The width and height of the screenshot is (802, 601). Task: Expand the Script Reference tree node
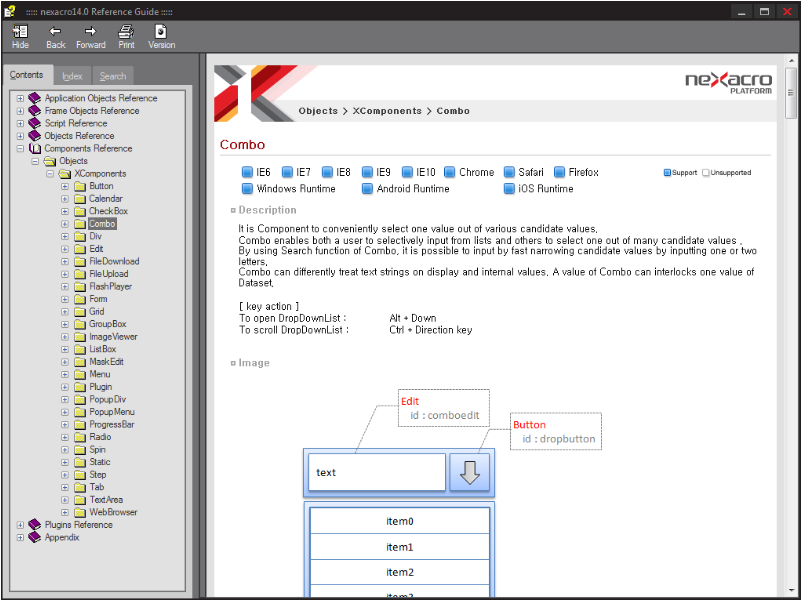20,123
